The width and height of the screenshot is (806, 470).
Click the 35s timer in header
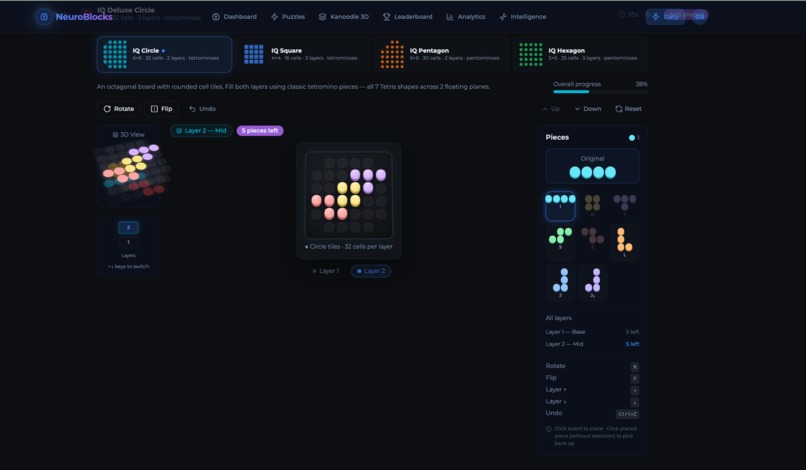[x=629, y=15]
